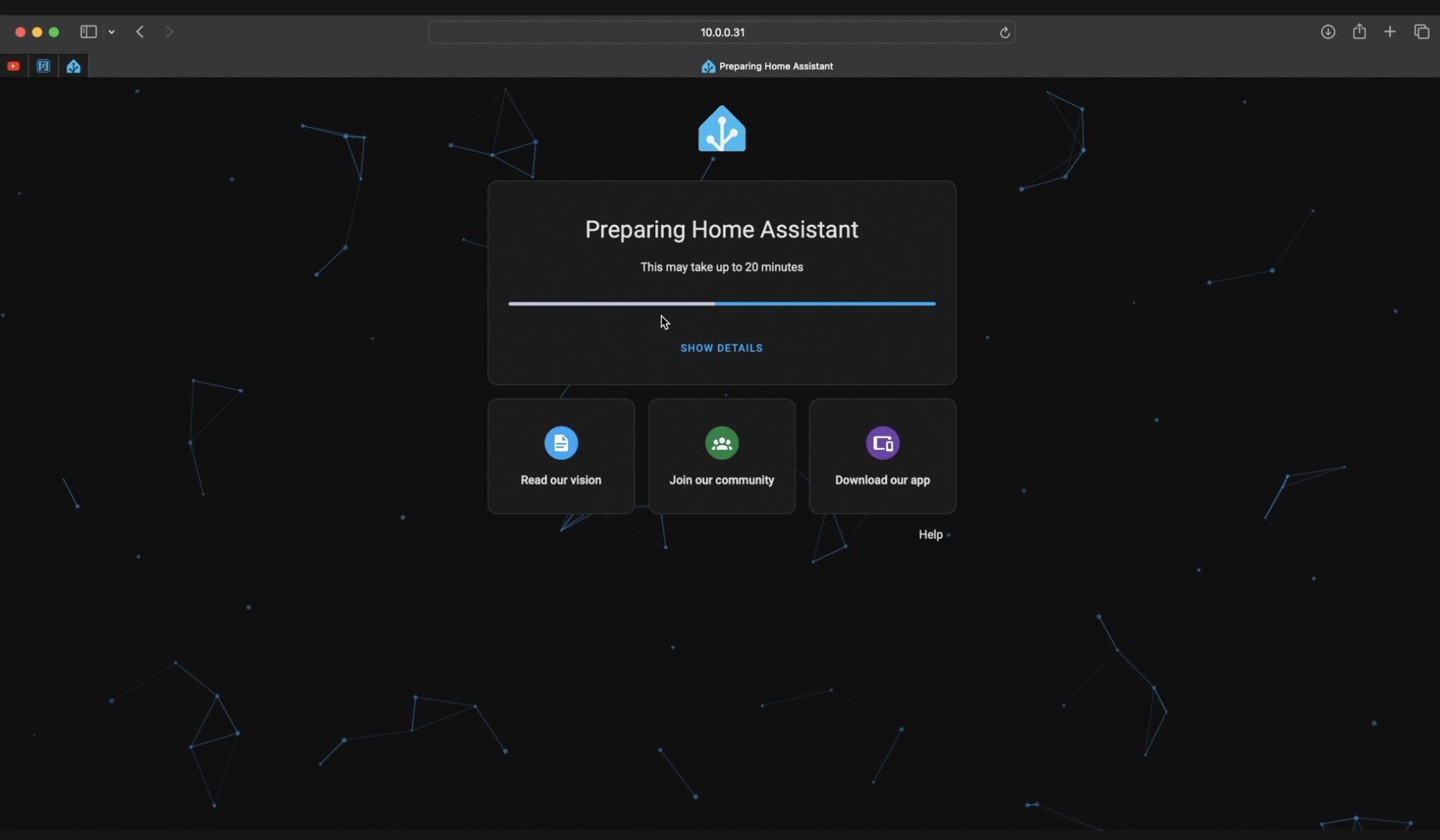Viewport: 1440px width, 840px height.
Task: Open the Help link
Action: [930, 534]
